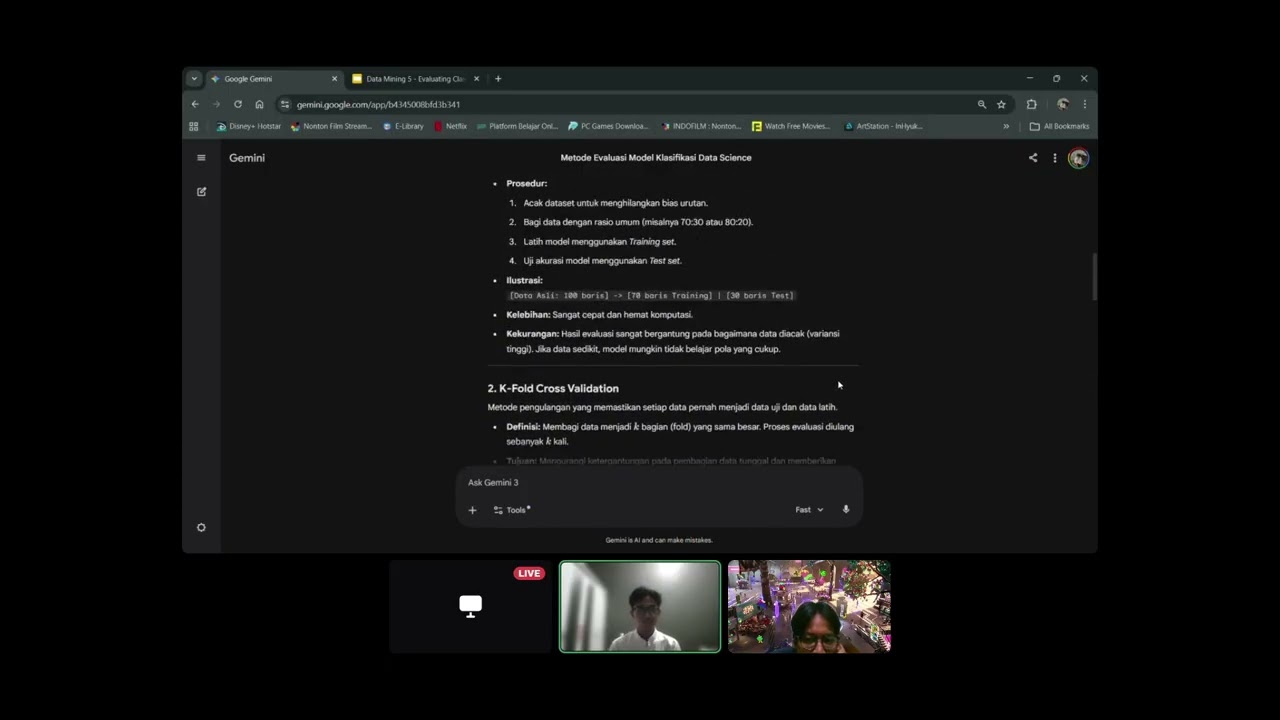
Task: Share this Gemini conversation
Action: pos(1033,158)
